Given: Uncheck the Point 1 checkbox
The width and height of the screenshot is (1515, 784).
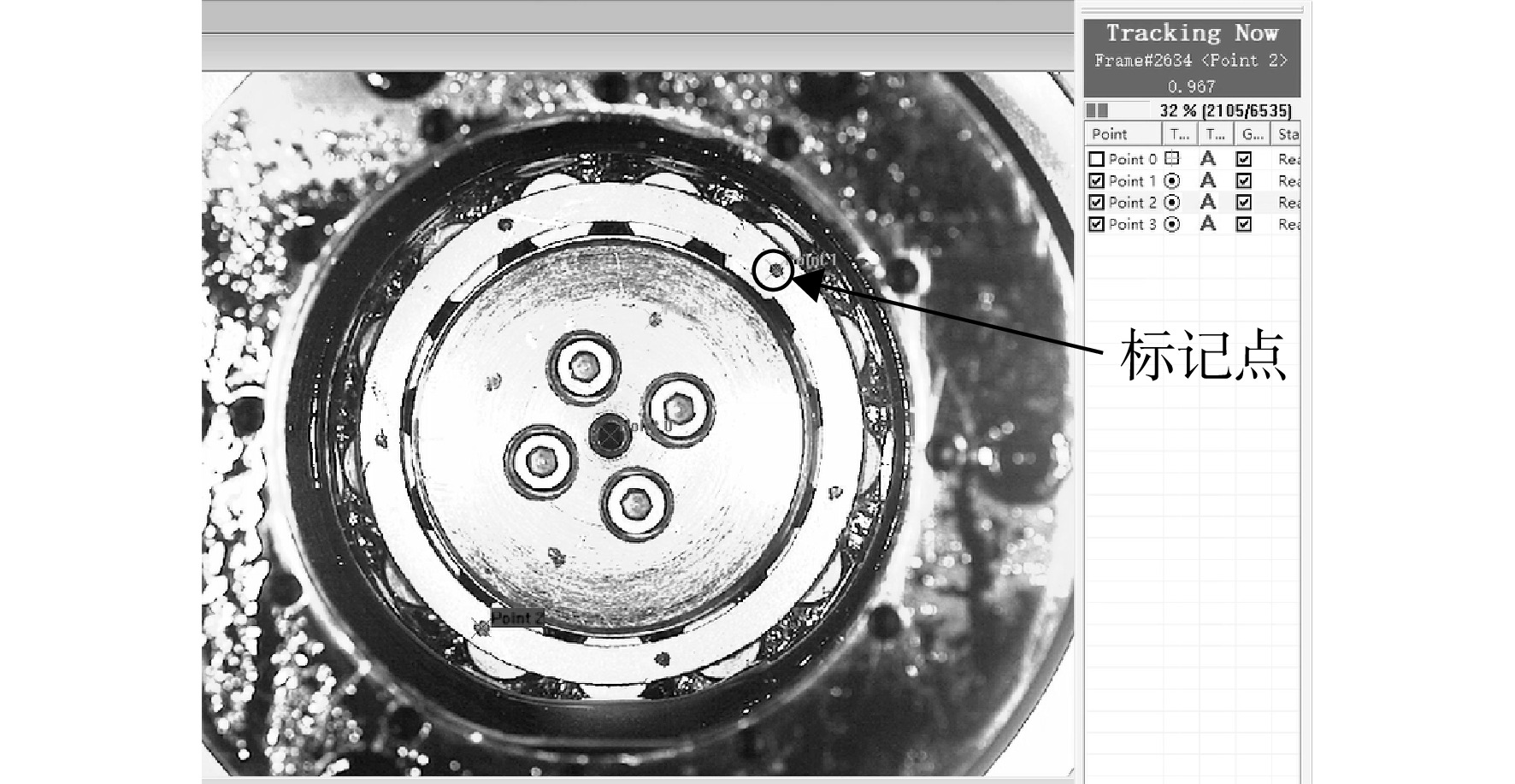Looking at the screenshot, I should 1096,181.
